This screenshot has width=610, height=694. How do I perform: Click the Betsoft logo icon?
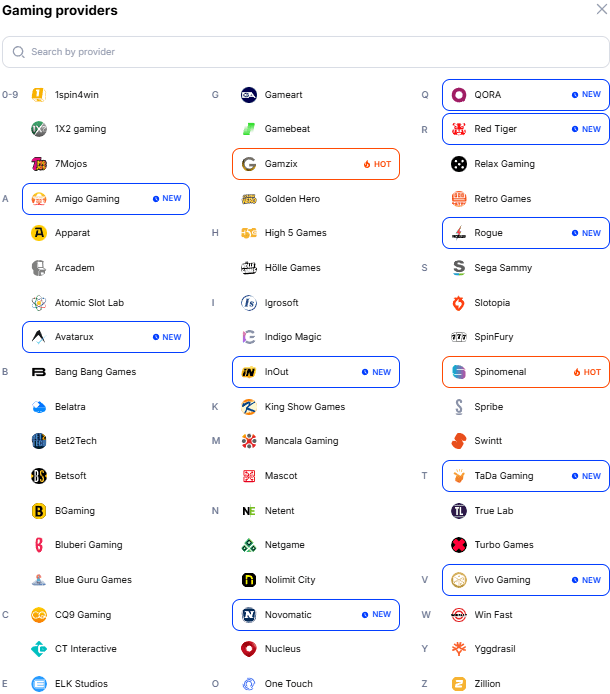pos(39,476)
